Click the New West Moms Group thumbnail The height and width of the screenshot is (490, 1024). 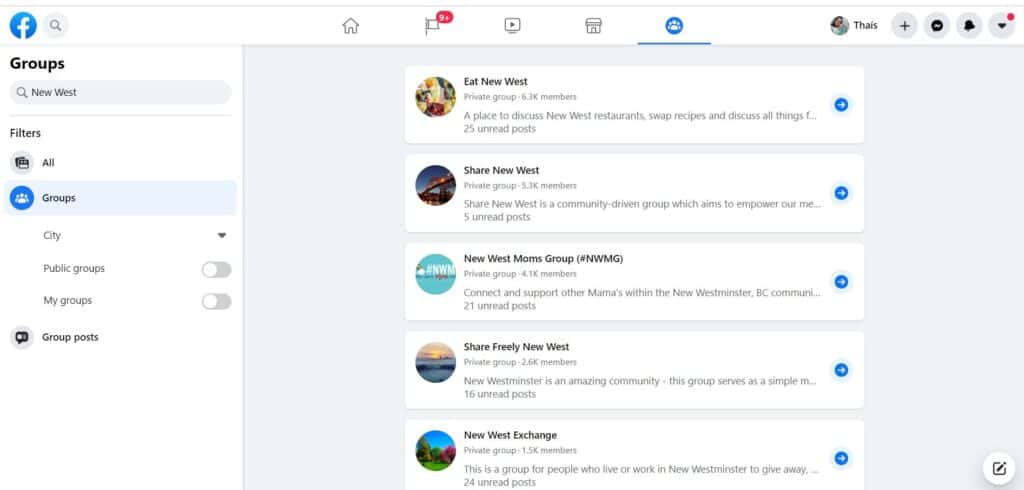point(436,274)
